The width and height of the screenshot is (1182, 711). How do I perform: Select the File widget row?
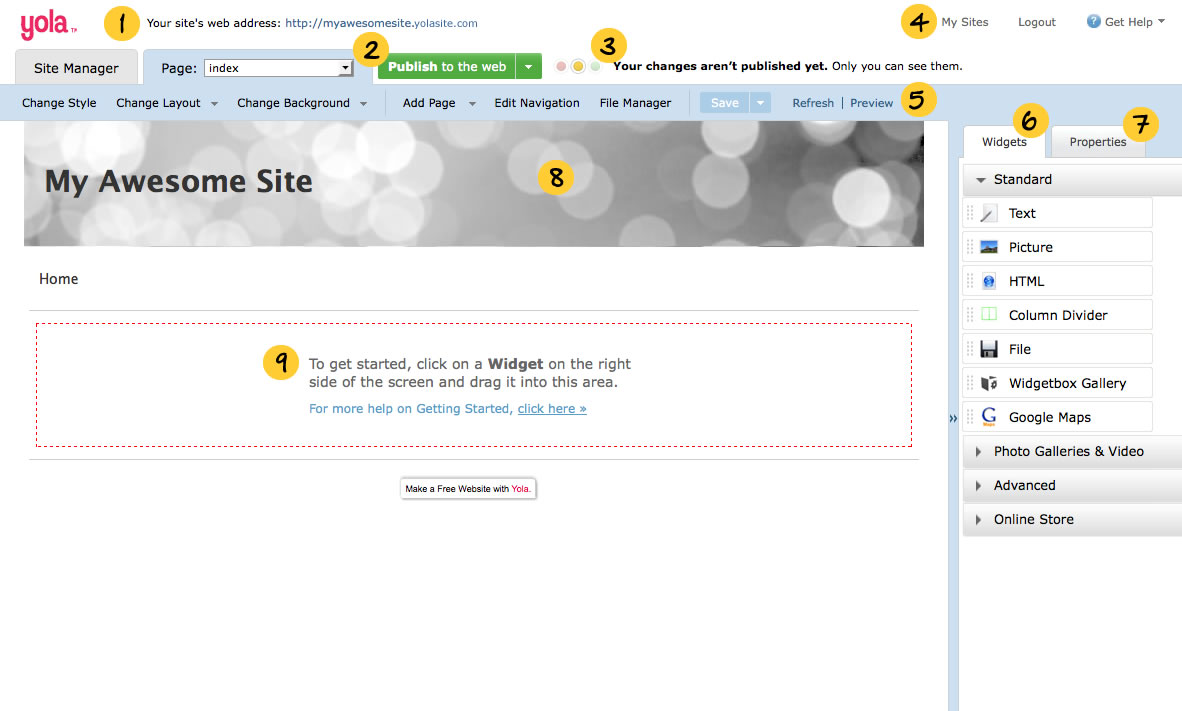[x=1058, y=349]
